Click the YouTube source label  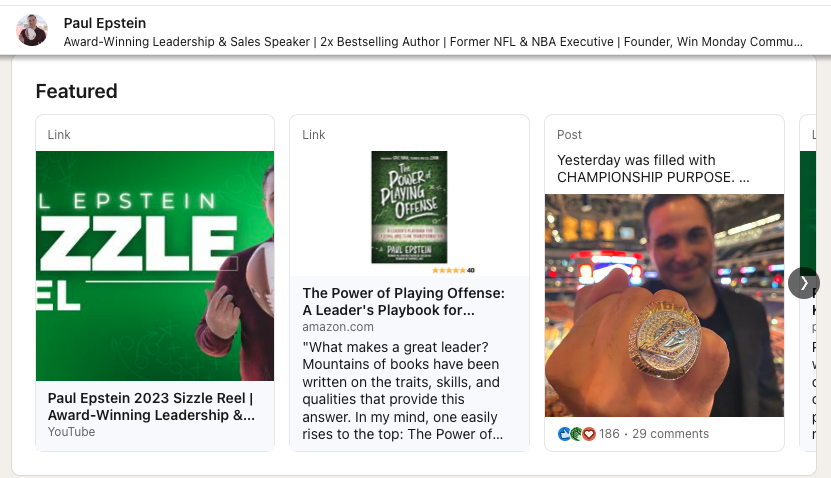[72, 432]
